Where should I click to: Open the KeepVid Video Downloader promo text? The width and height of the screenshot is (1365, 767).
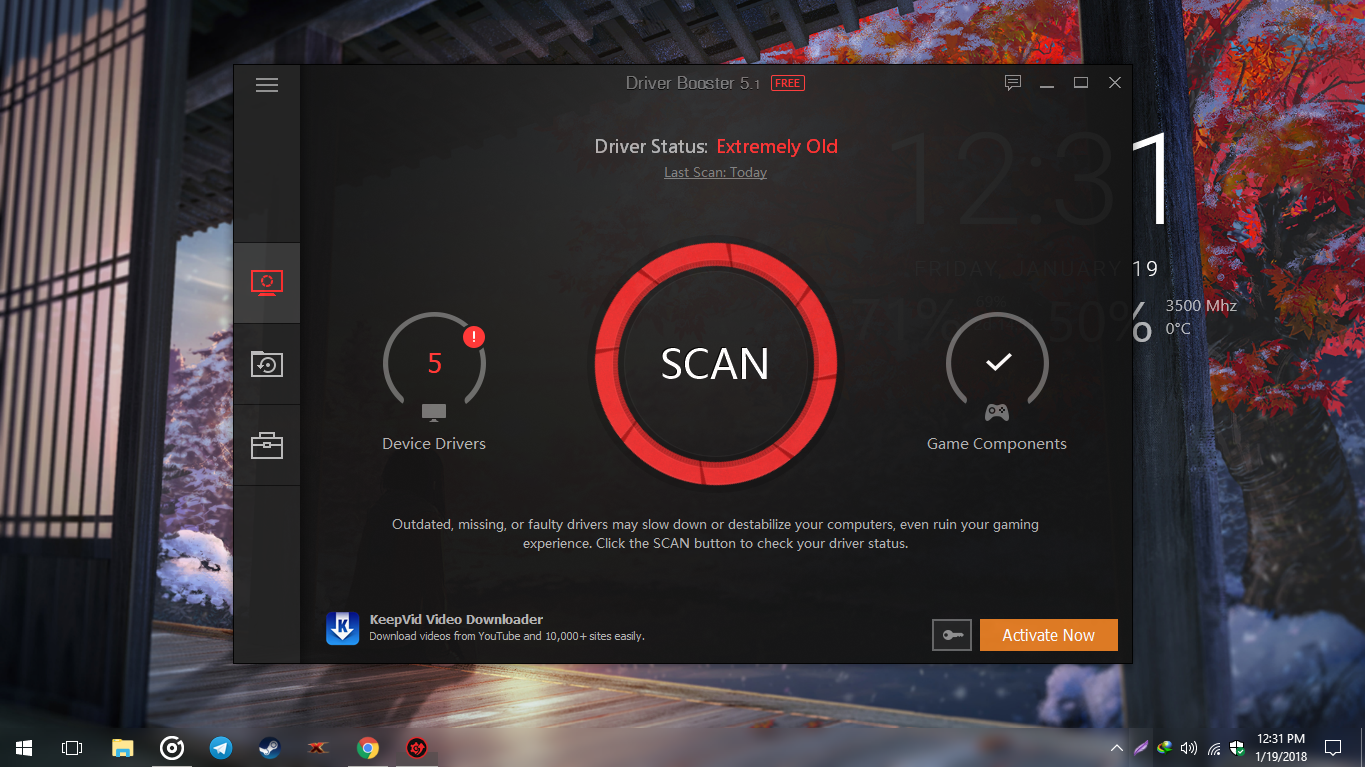point(506,628)
